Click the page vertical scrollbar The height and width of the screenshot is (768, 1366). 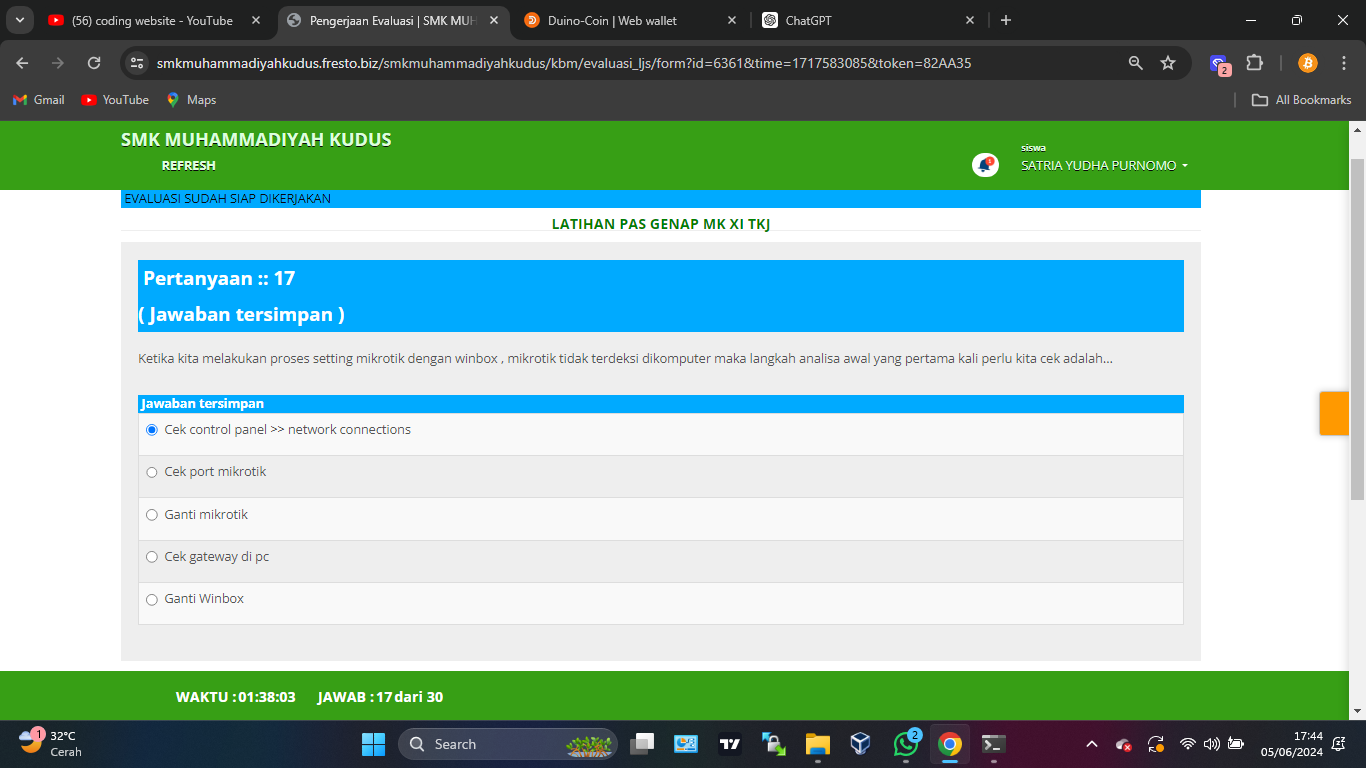1357,328
